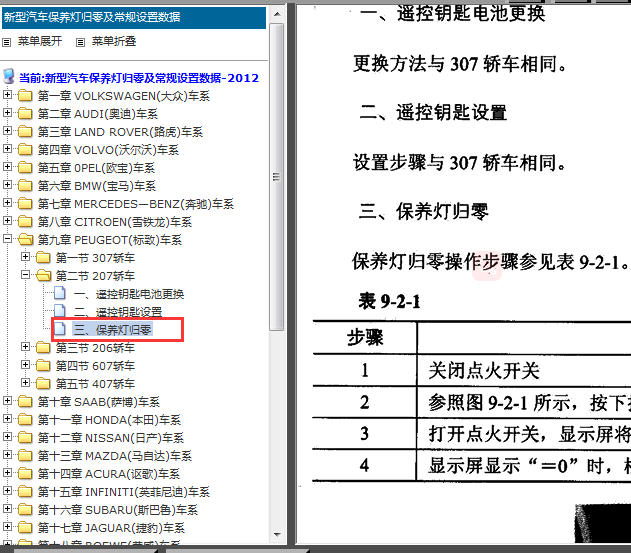Expand 第十六章 SUBARU(斯巴鲁)车系 node
This screenshot has width=631, height=553.
click(7, 508)
